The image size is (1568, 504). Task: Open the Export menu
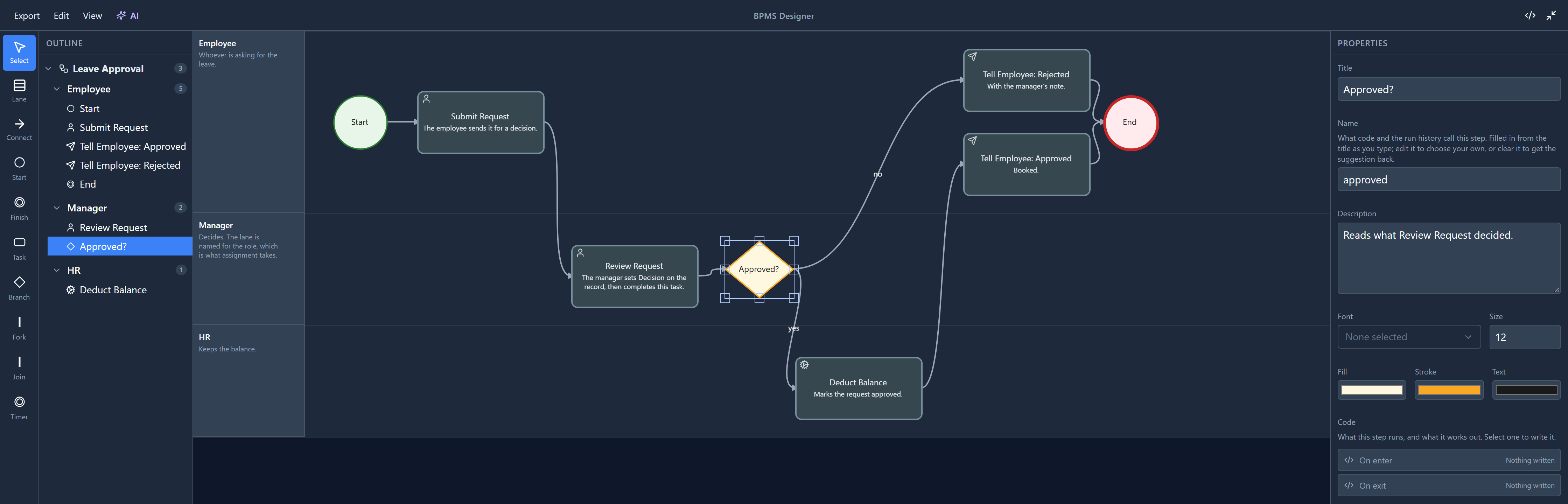(27, 16)
